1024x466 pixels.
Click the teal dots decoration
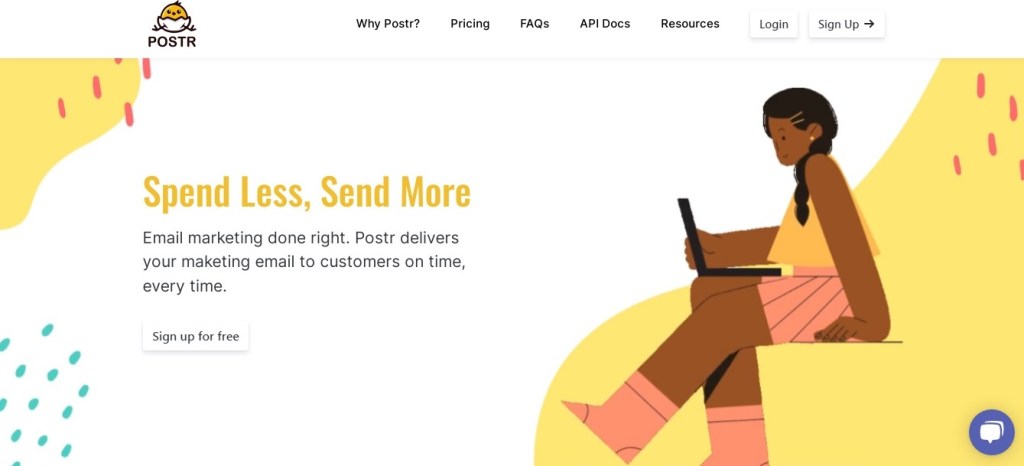tap(42, 393)
